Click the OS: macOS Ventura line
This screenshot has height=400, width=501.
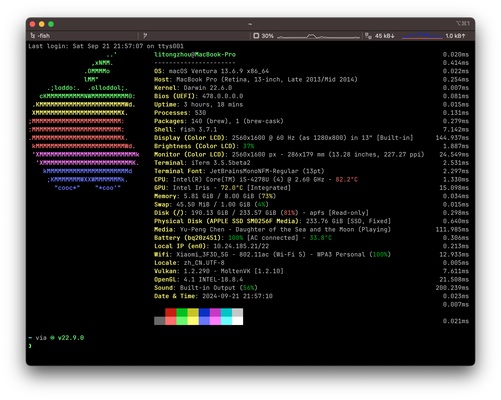tap(211, 71)
